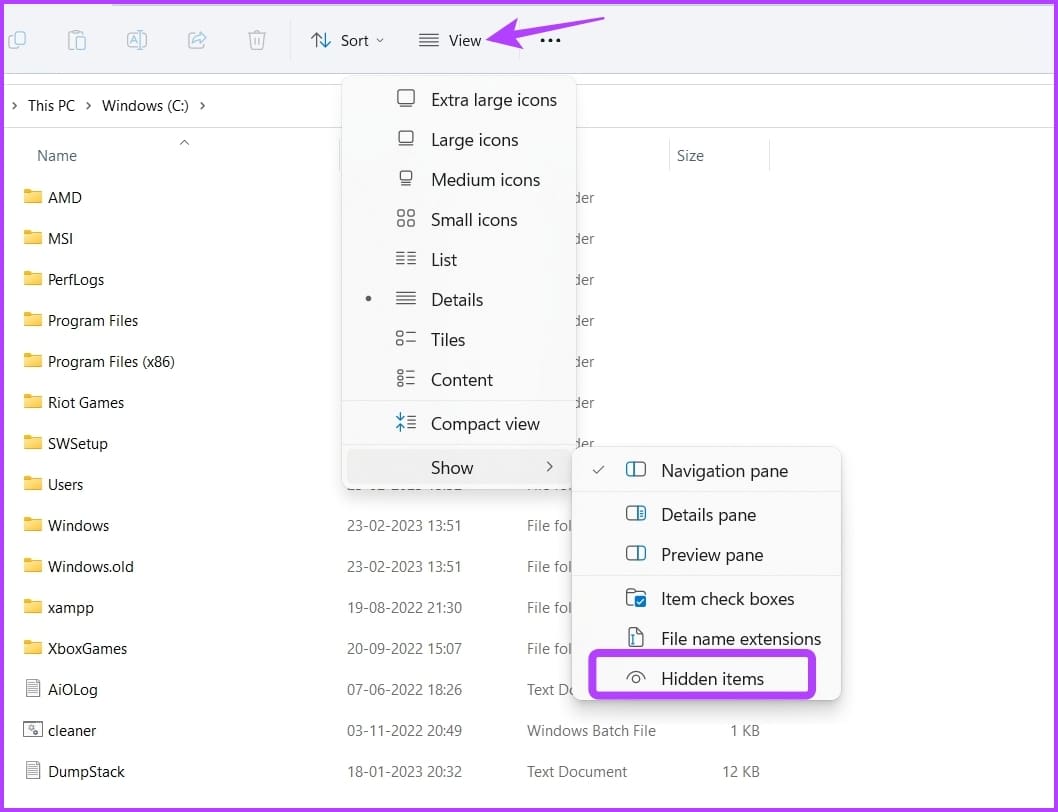This screenshot has width=1058, height=812.
Task: Switch to List view
Action: coord(459,259)
